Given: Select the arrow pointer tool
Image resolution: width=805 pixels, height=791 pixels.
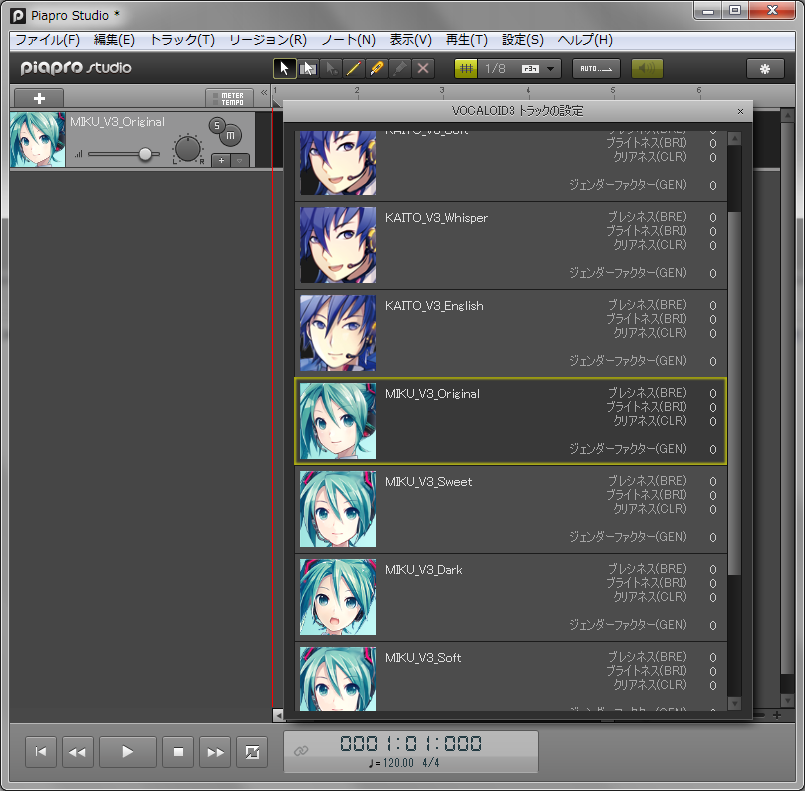Looking at the screenshot, I should 284,68.
